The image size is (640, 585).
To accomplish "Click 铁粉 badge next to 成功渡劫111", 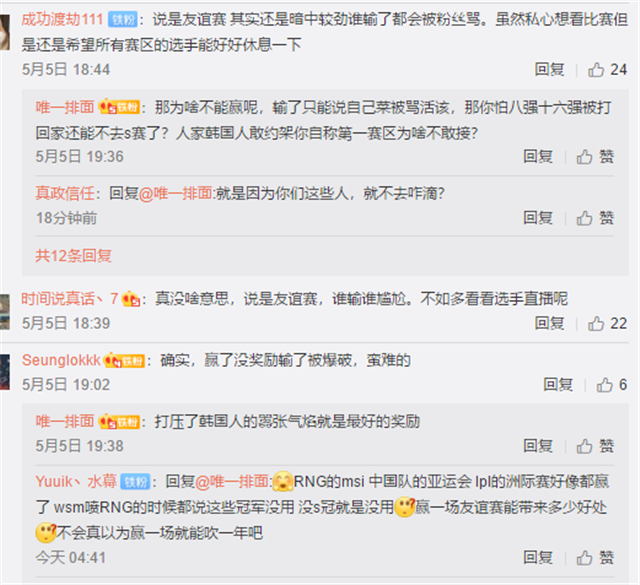I will [x=122, y=20].
